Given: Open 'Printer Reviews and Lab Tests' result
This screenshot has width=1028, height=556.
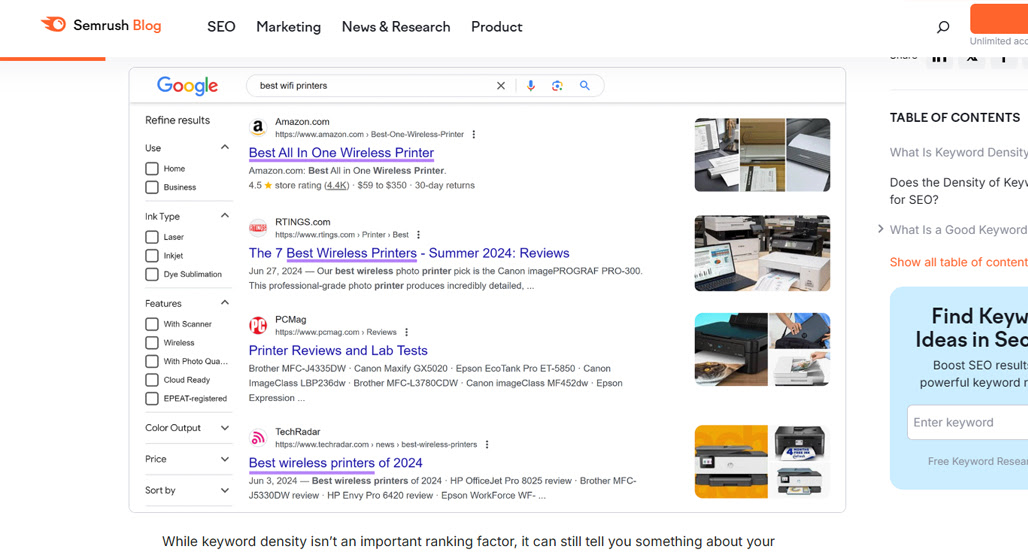Looking at the screenshot, I should pyautogui.click(x=338, y=351).
